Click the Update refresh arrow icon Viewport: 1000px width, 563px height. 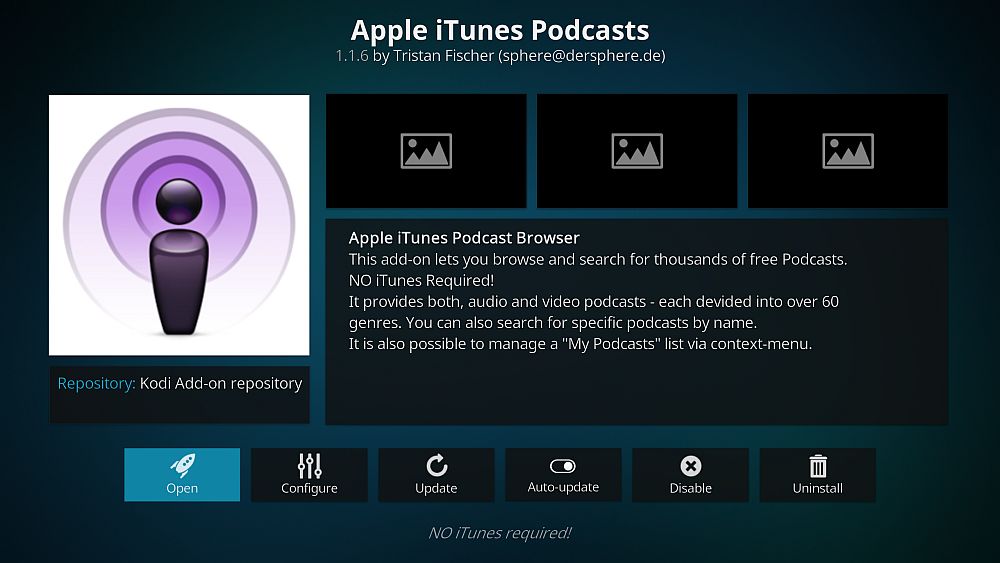(x=436, y=465)
